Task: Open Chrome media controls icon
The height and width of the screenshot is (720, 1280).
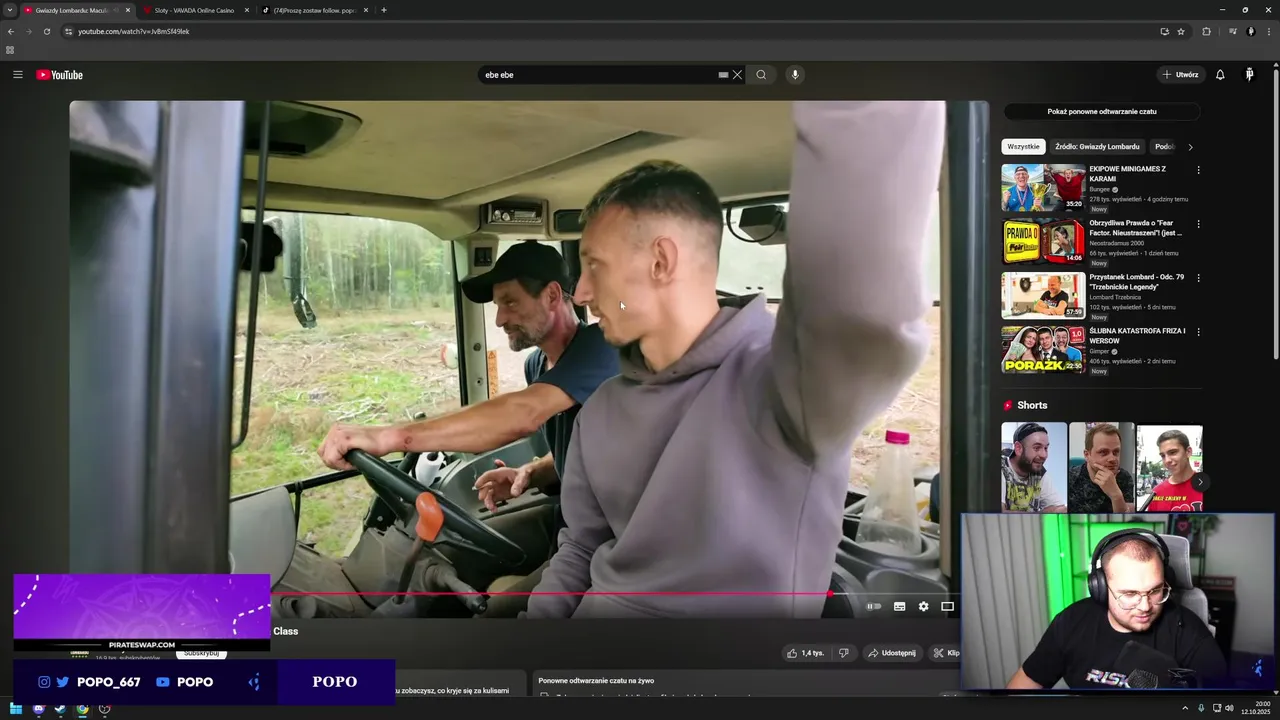Action: pos(1233,31)
